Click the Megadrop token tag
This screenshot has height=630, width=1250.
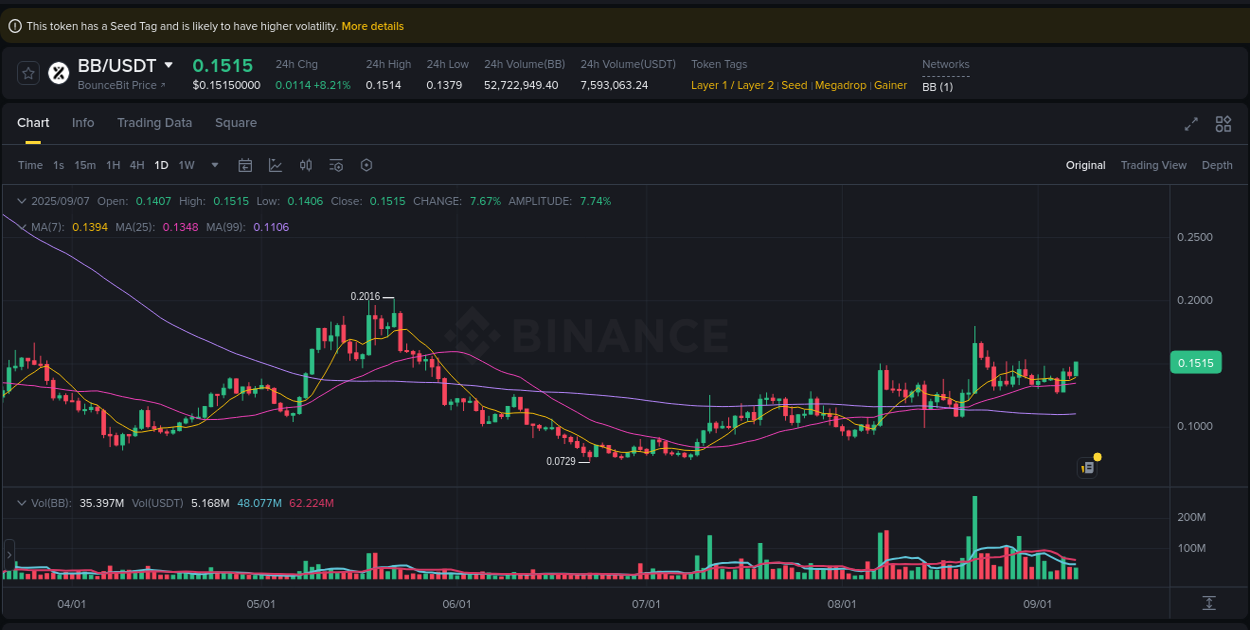point(840,85)
